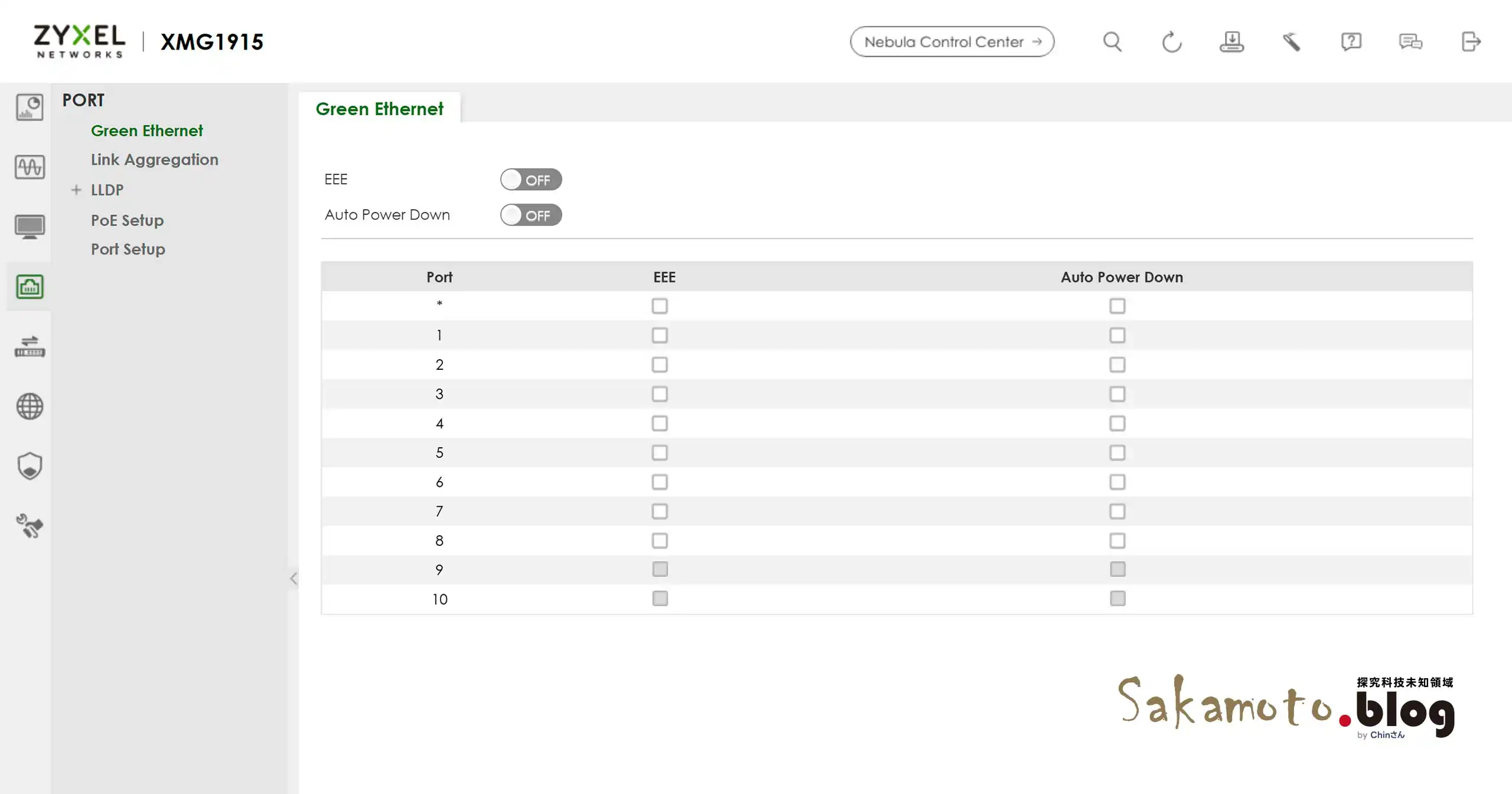Open the globe networking sidebar icon

coord(30,406)
